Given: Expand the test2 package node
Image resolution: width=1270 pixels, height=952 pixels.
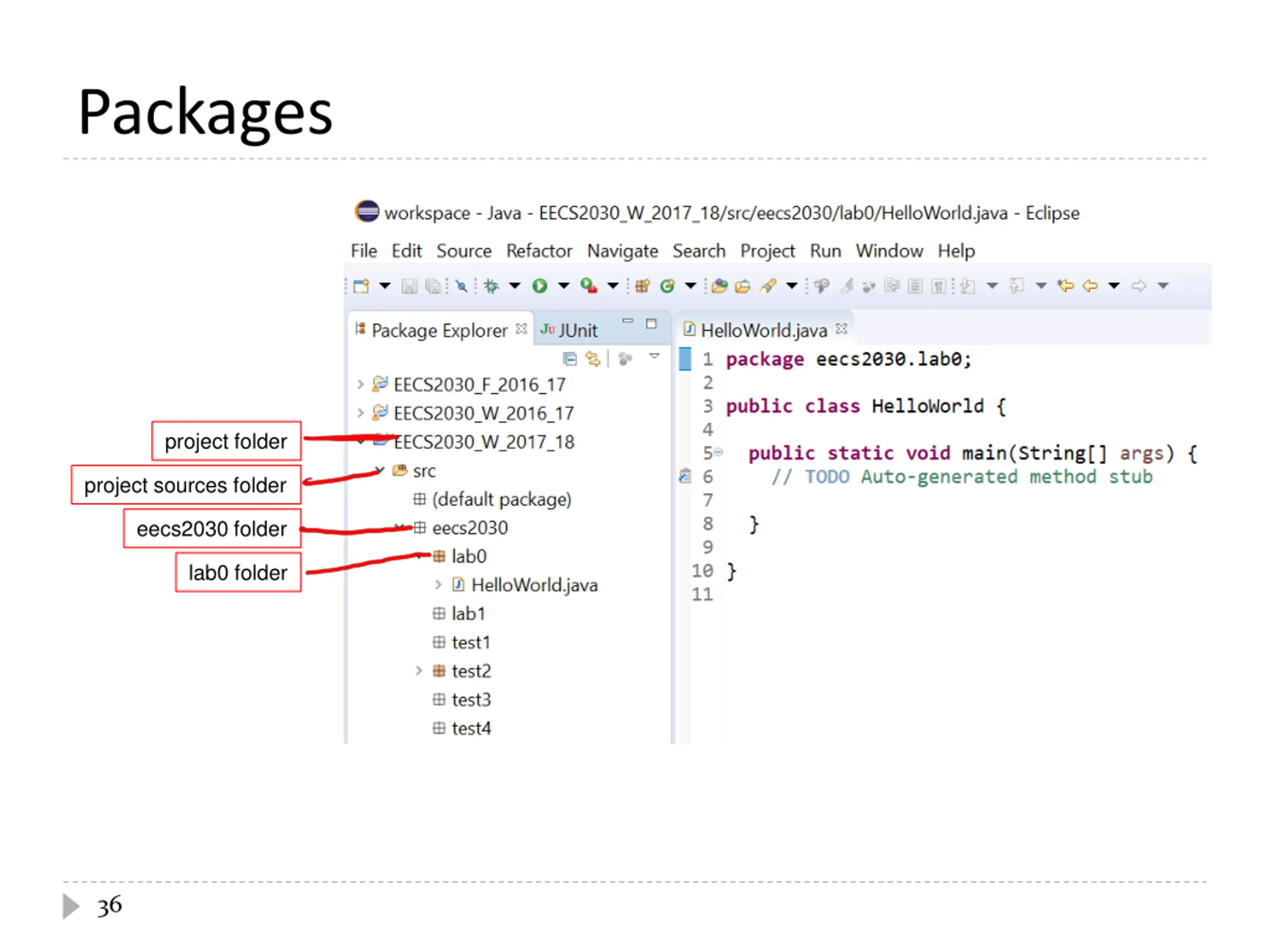Looking at the screenshot, I should pyautogui.click(x=419, y=670).
